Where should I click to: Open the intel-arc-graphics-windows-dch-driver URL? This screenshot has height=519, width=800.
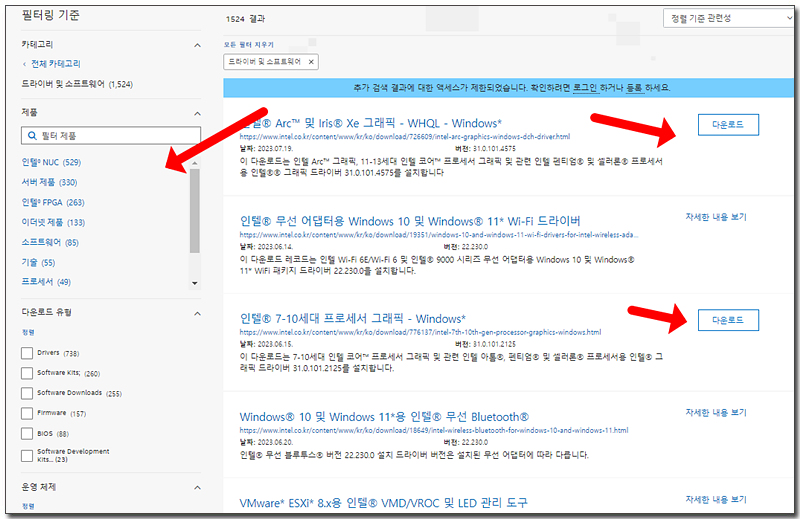(405, 137)
